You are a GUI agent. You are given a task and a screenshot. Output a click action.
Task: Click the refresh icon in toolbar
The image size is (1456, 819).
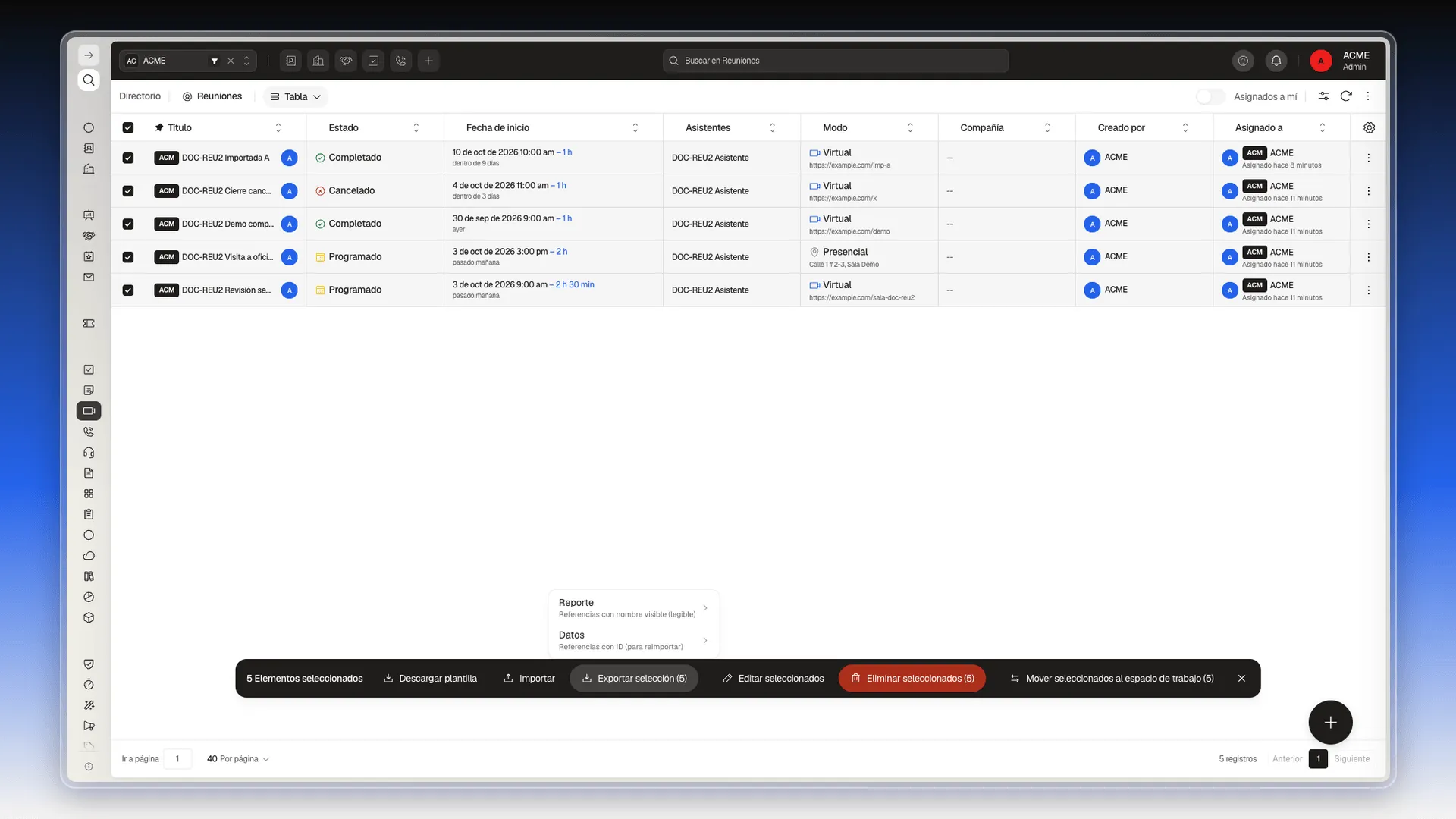pos(1346,96)
